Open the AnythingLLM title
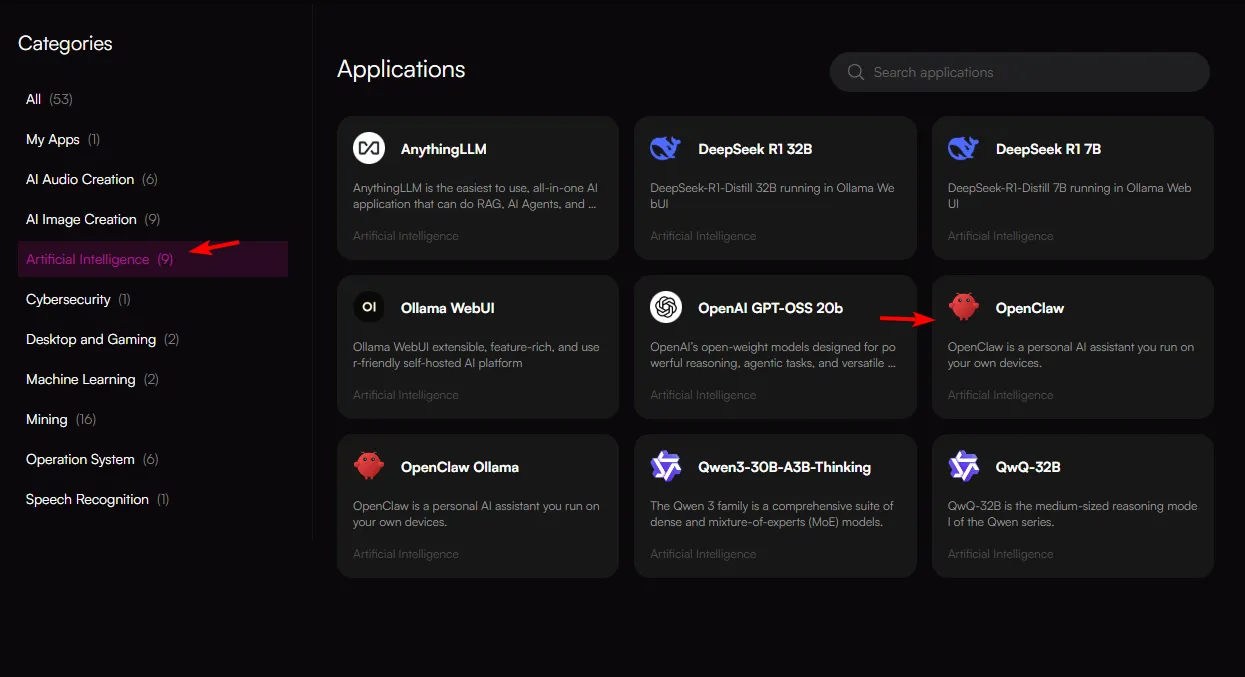1245x677 pixels. pyautogui.click(x=444, y=149)
